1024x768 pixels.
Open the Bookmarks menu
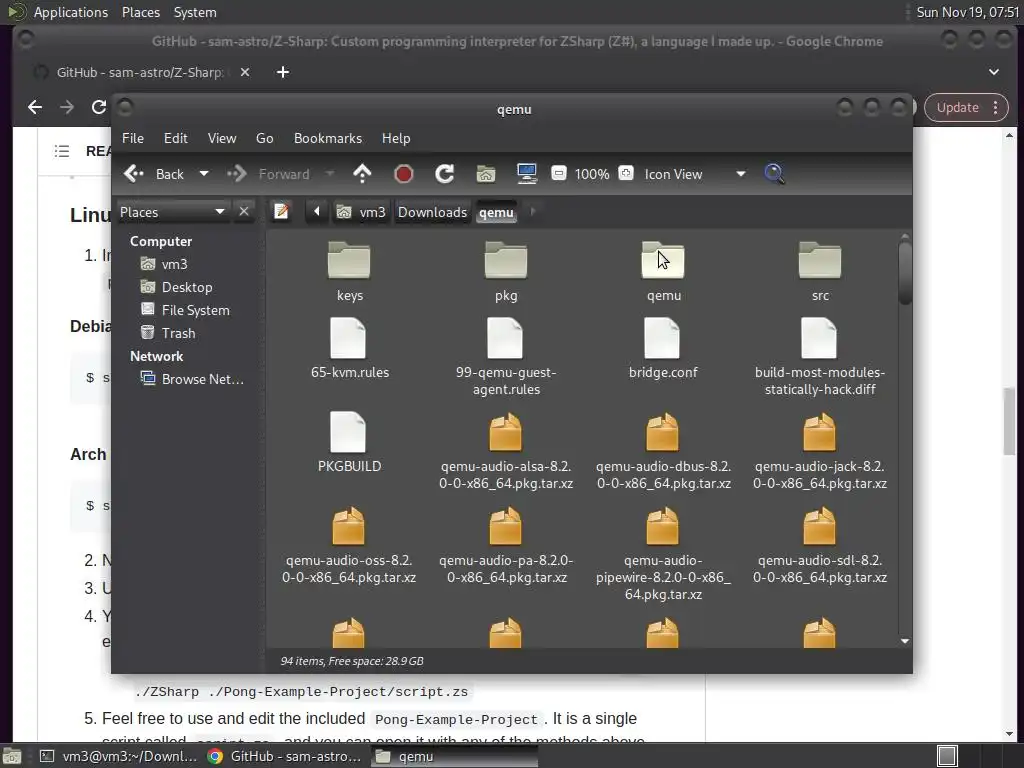point(328,138)
